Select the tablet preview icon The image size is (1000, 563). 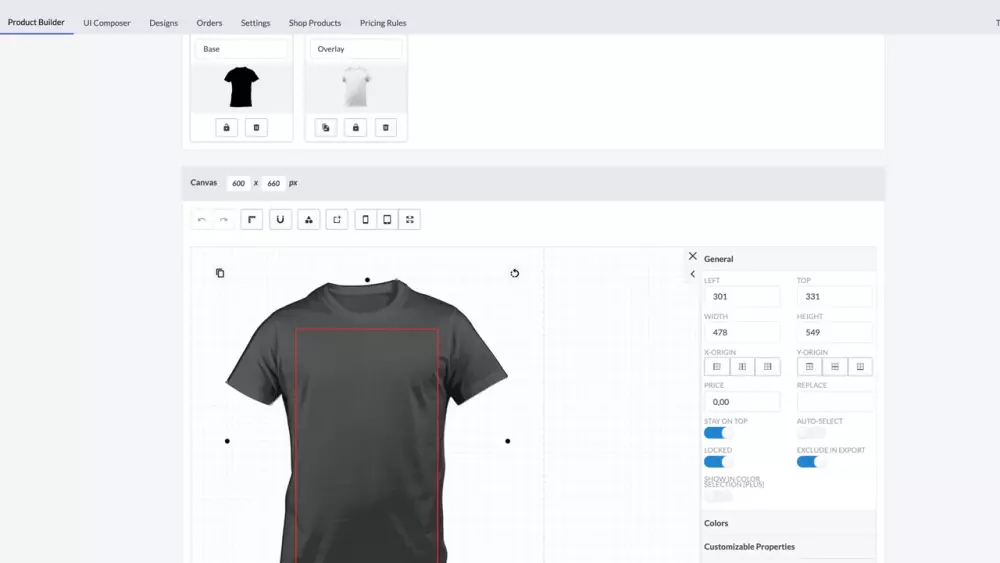coord(387,219)
